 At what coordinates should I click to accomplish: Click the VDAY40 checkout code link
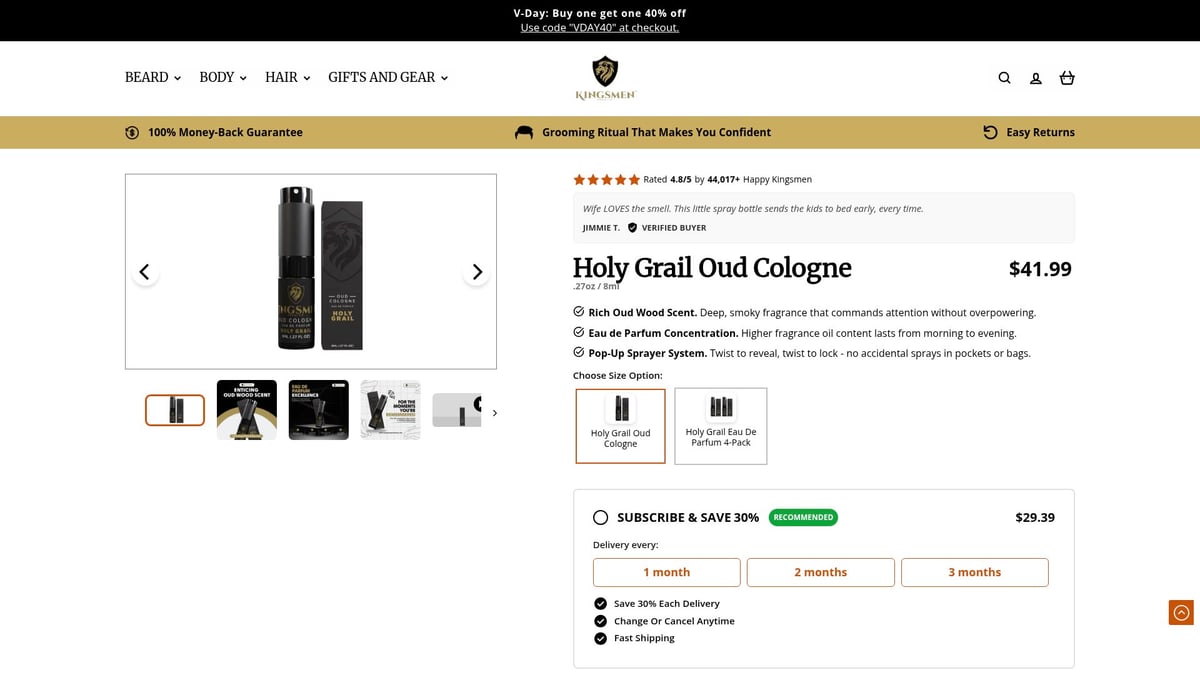click(x=599, y=27)
